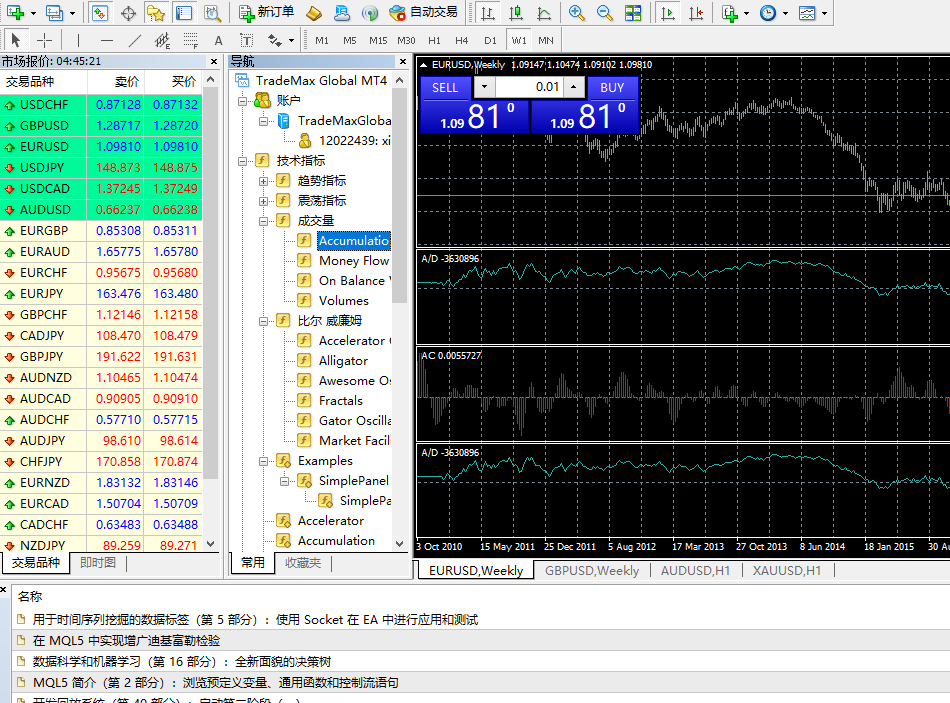
Task: Toggle the Market Watch window icon
Action: click(100, 13)
